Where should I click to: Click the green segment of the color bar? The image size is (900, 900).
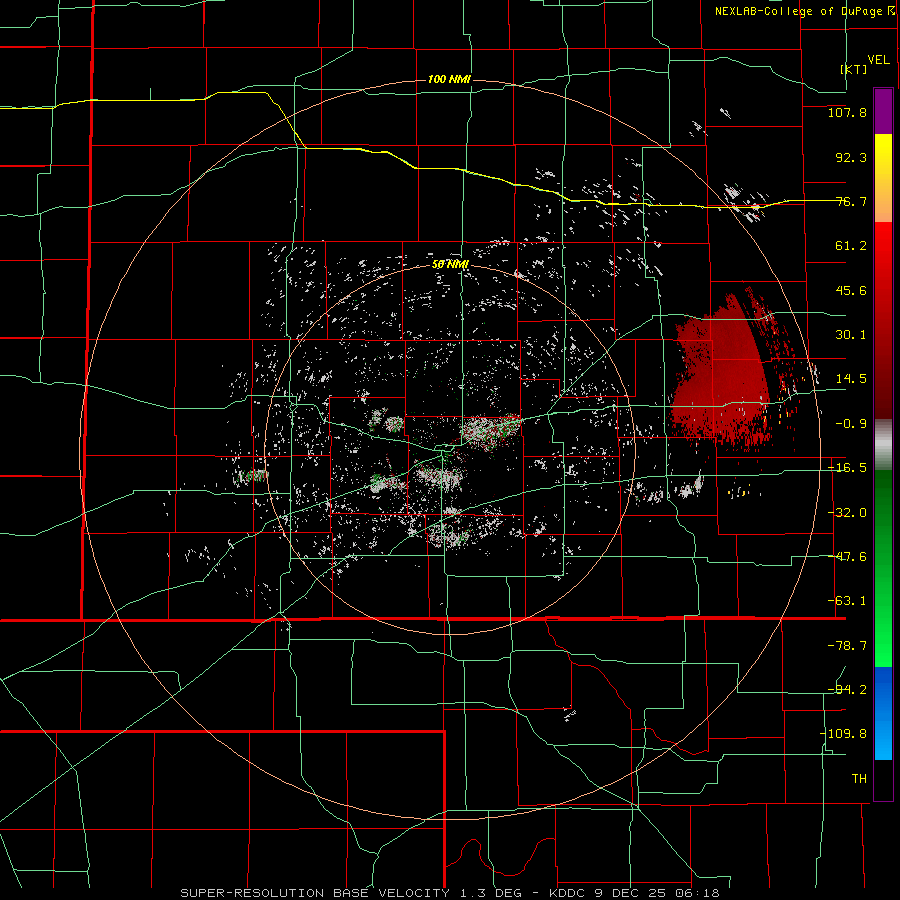click(883, 568)
